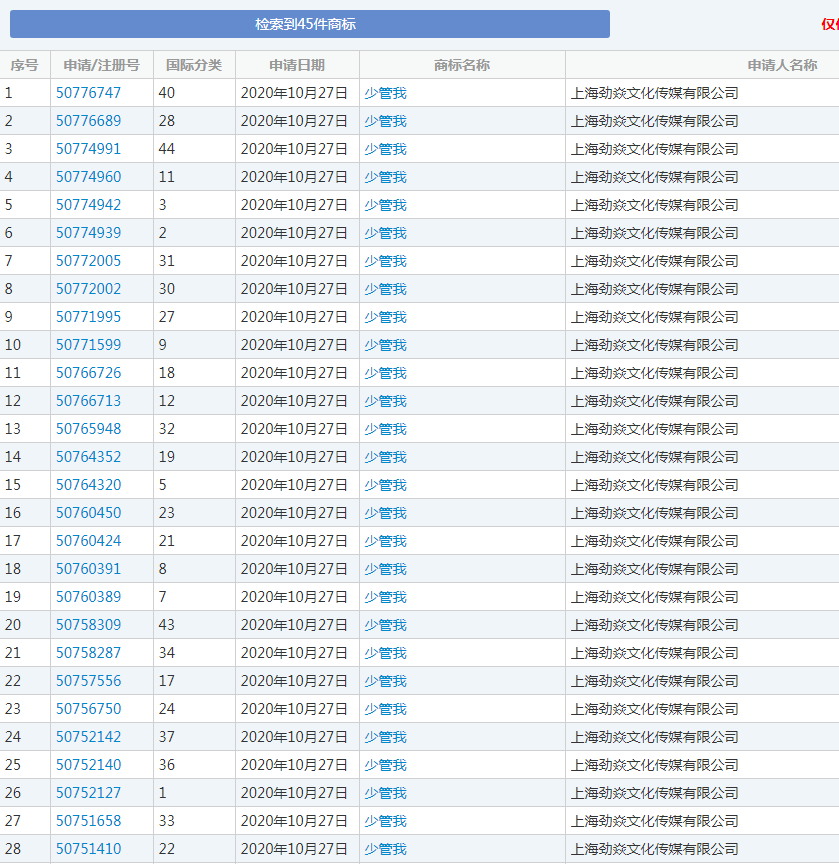Open registration number 50760450
Screen dimensions: 839x864
pyautogui.click(x=88, y=513)
